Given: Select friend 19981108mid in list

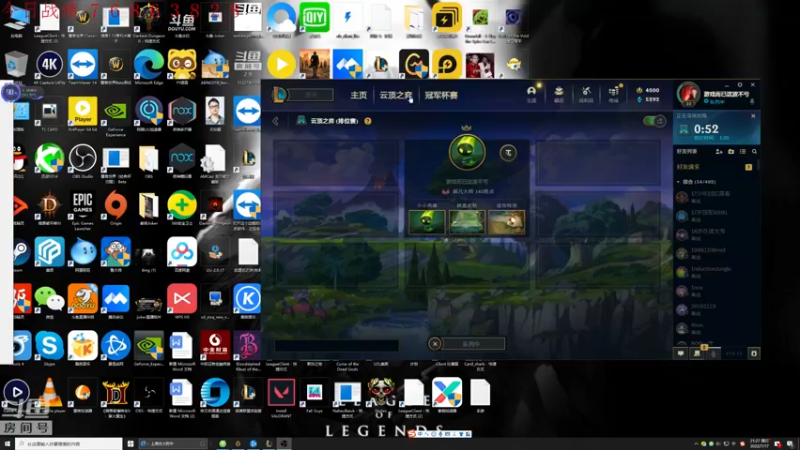Looking at the screenshot, I should (714, 253).
